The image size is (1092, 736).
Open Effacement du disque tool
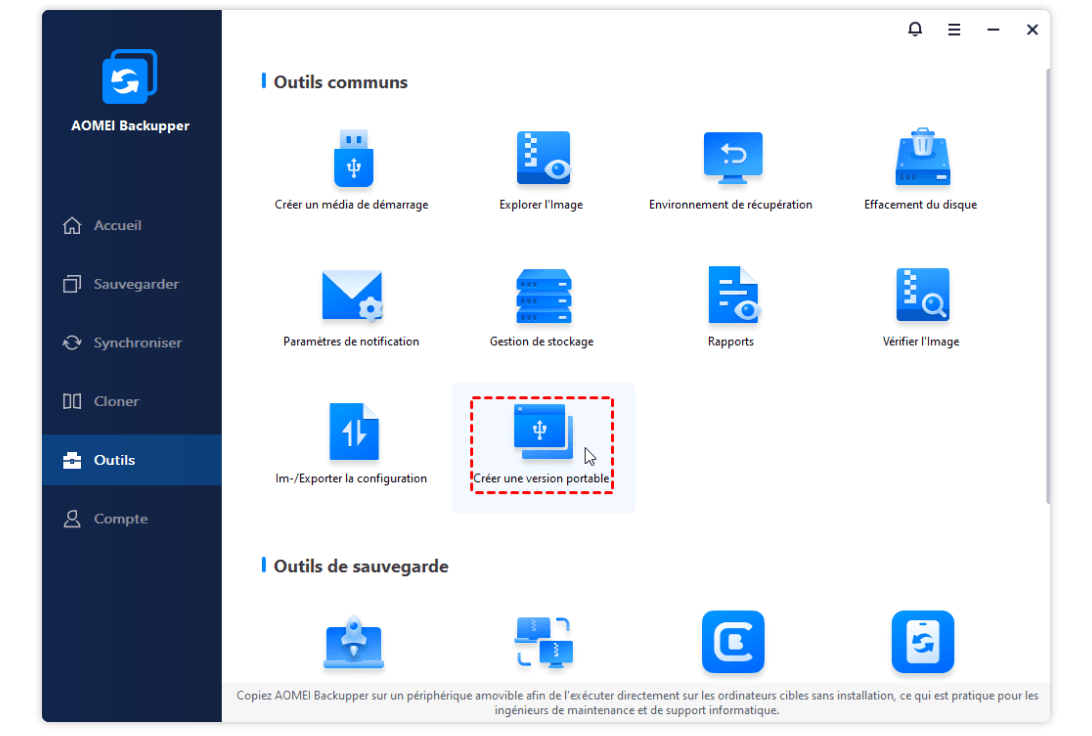921,170
